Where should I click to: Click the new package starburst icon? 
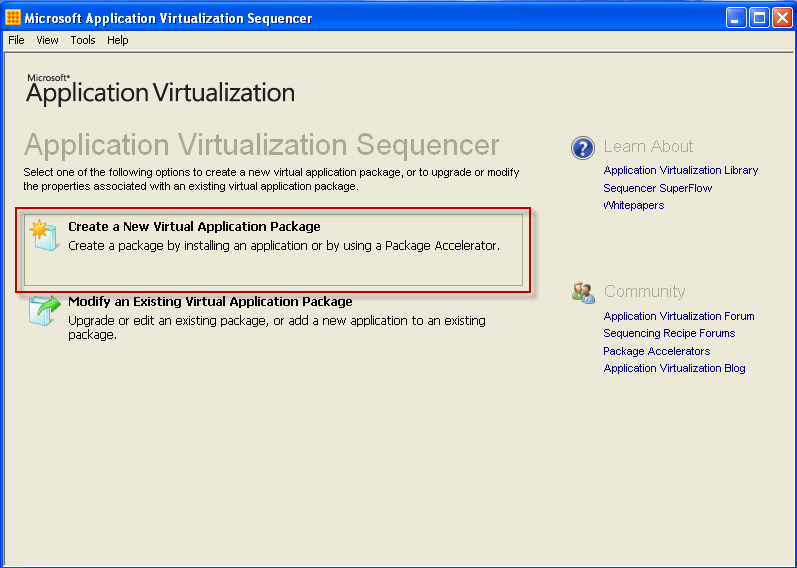43,235
